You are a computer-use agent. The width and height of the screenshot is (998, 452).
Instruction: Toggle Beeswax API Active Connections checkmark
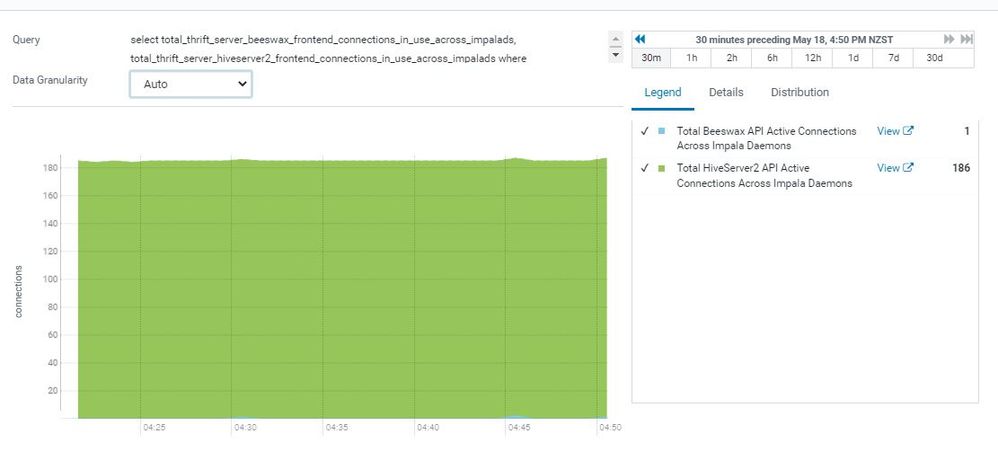pyautogui.click(x=645, y=131)
